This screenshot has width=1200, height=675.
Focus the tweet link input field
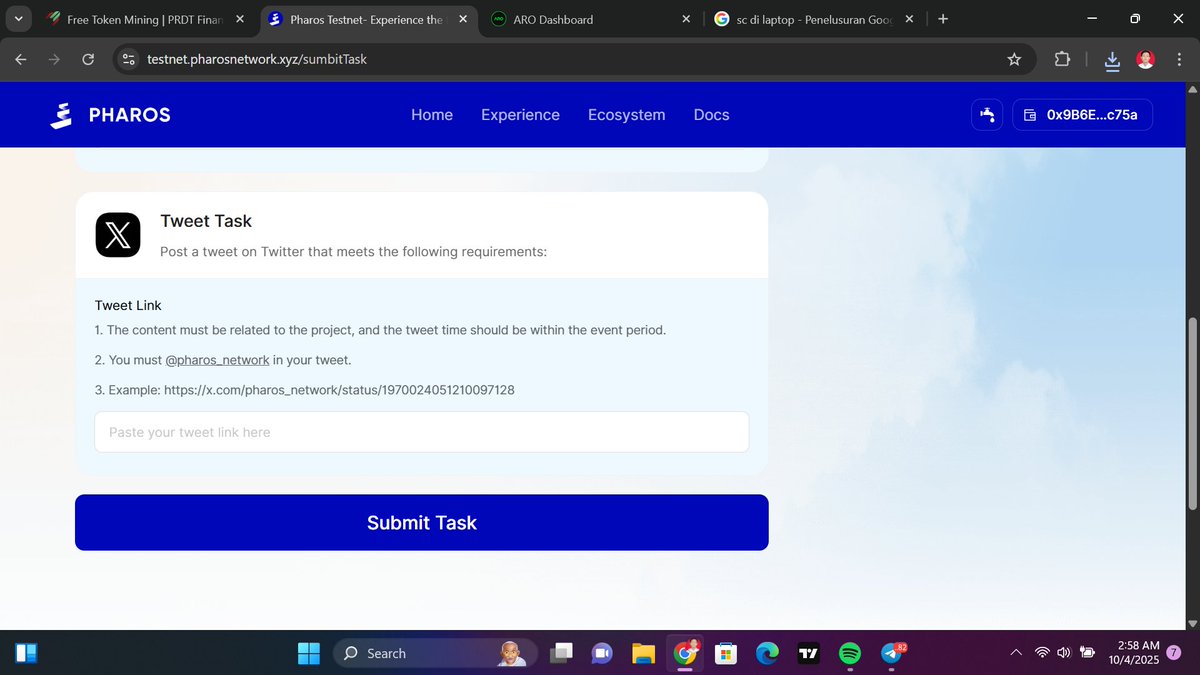tap(421, 432)
